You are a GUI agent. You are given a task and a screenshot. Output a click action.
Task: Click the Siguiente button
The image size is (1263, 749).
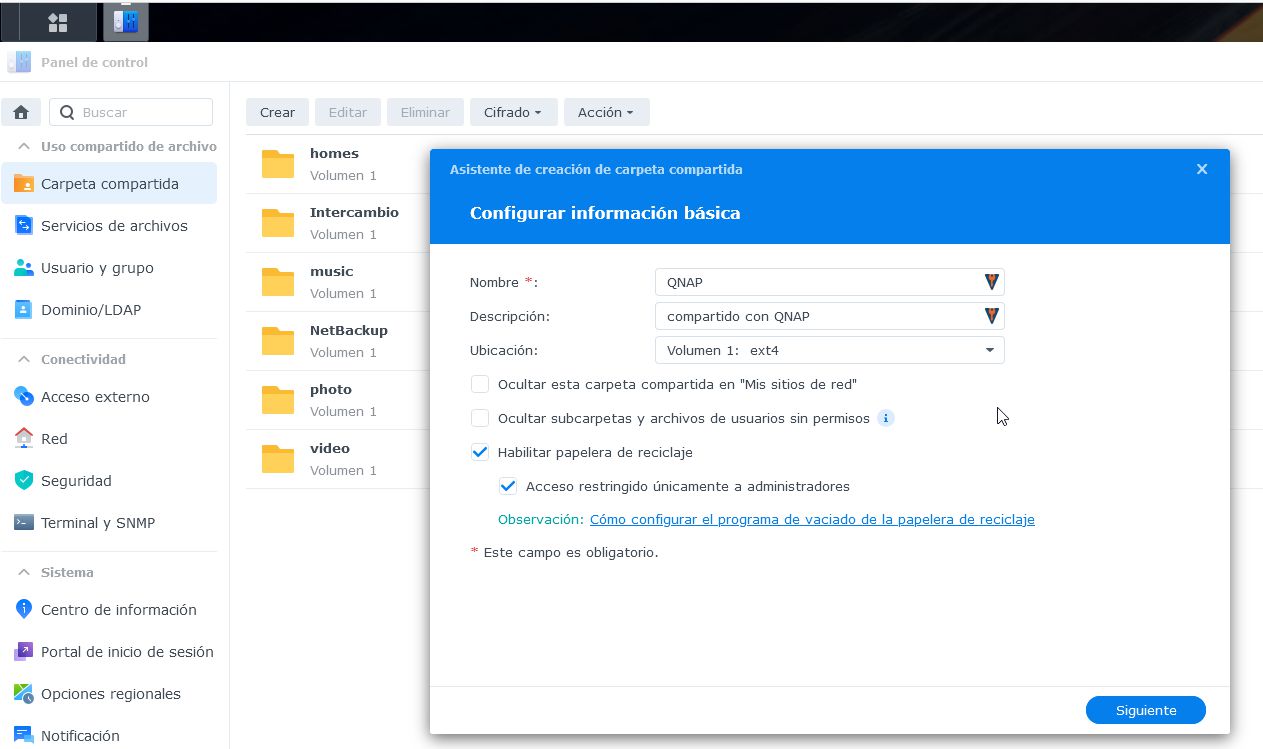(x=1145, y=710)
